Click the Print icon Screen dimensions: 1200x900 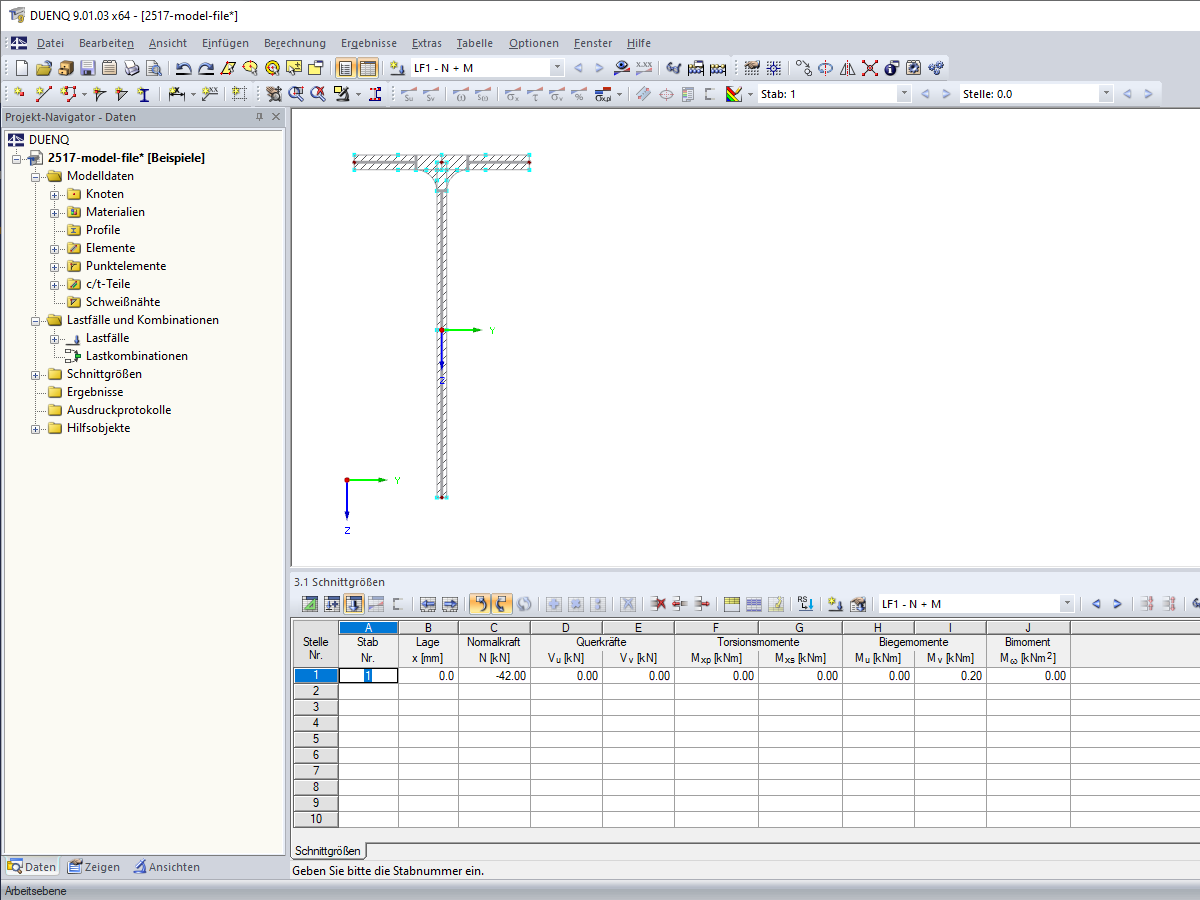click(132, 68)
